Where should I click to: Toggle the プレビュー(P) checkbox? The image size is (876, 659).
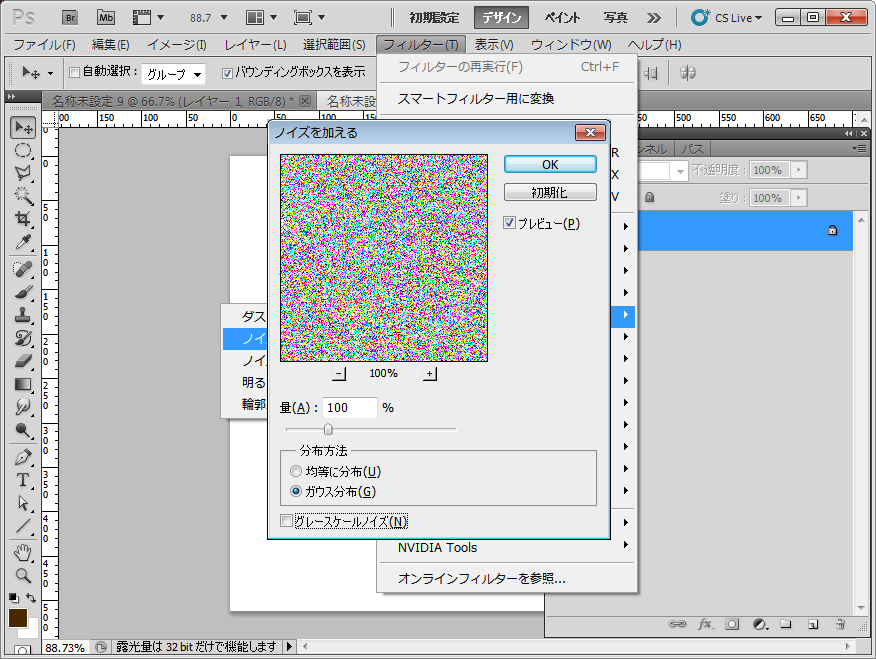(x=509, y=223)
